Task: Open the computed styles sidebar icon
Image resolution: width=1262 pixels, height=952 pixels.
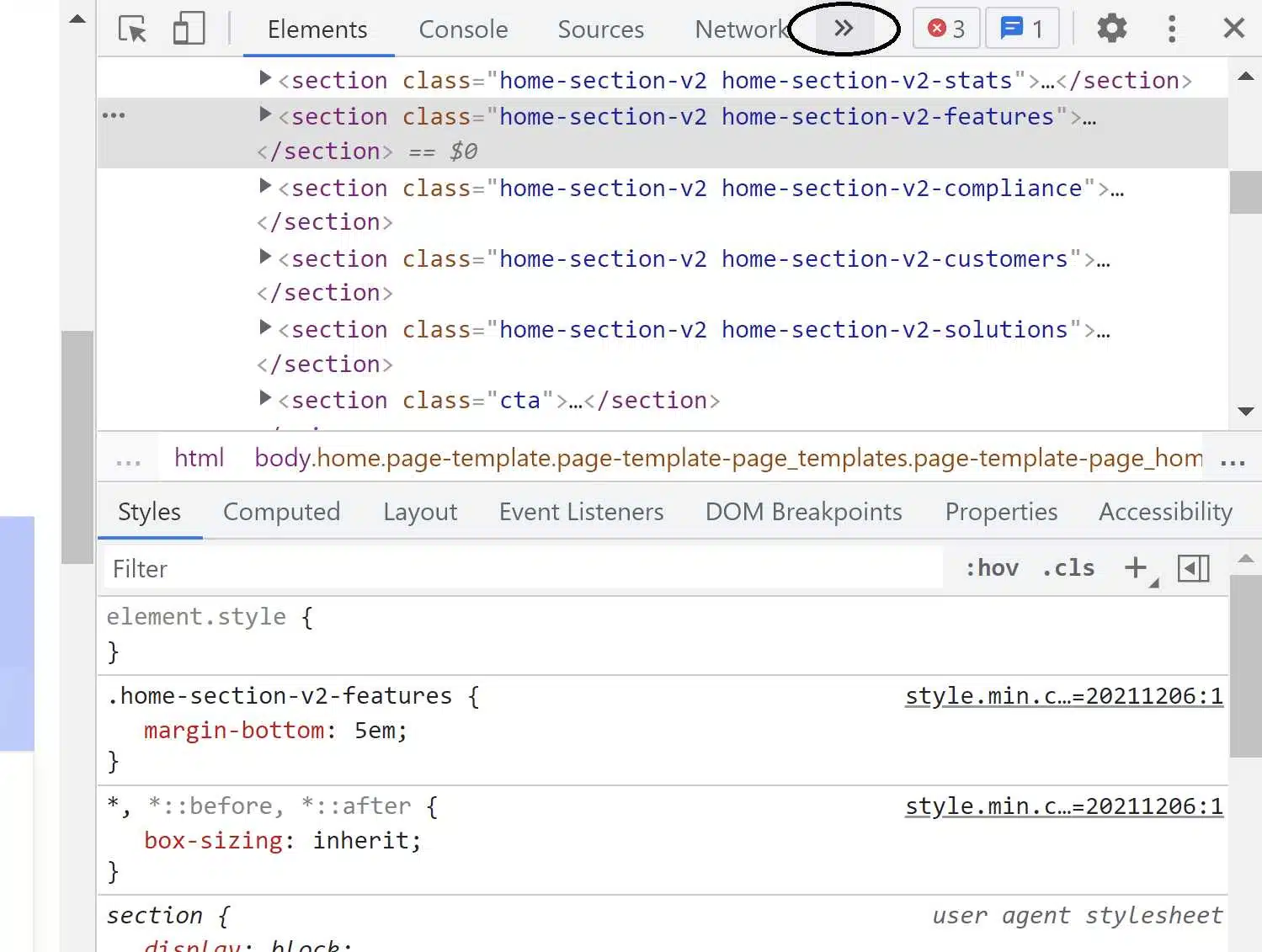Action: [x=1193, y=568]
